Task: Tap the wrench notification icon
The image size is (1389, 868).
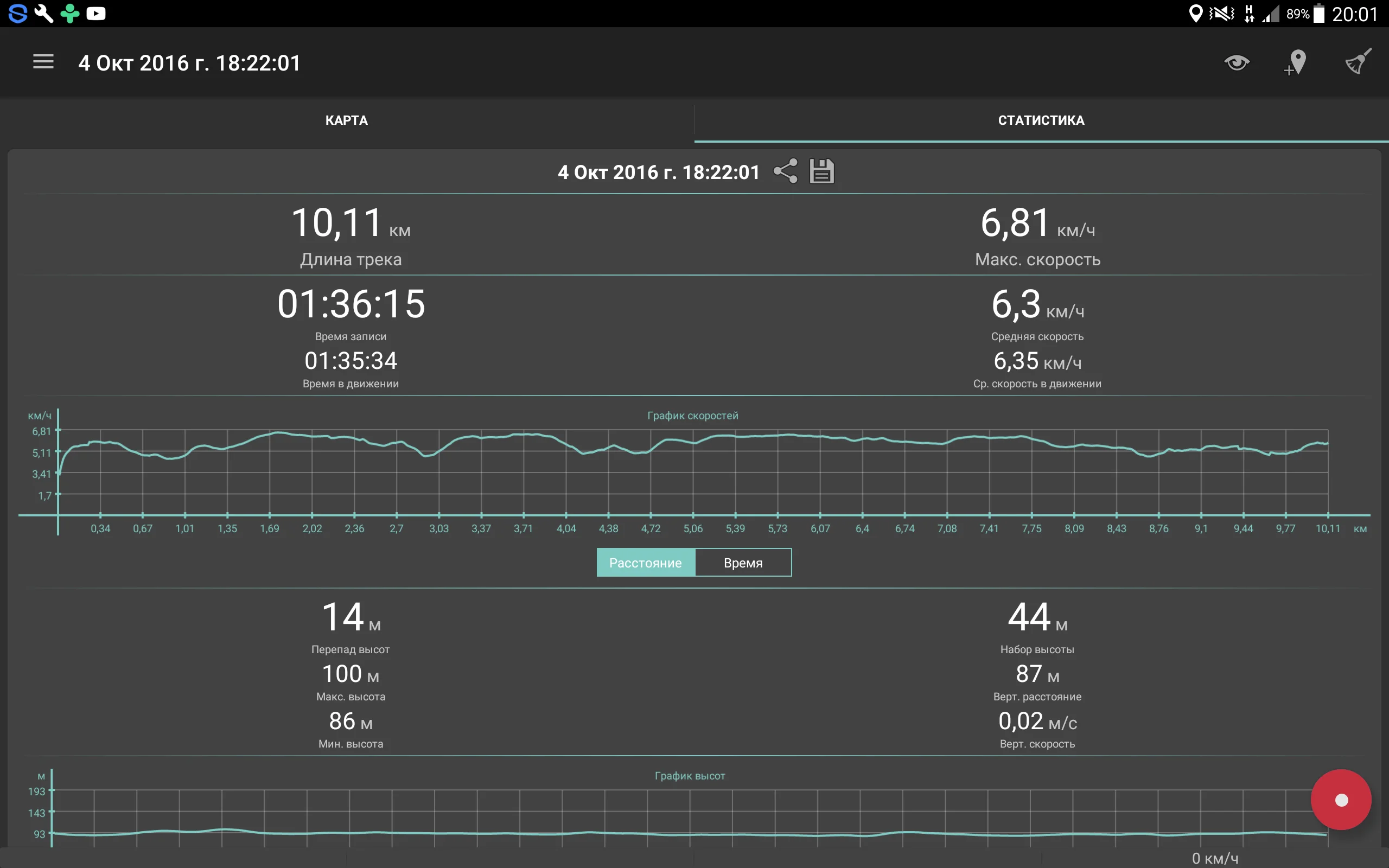Action: click(43, 13)
